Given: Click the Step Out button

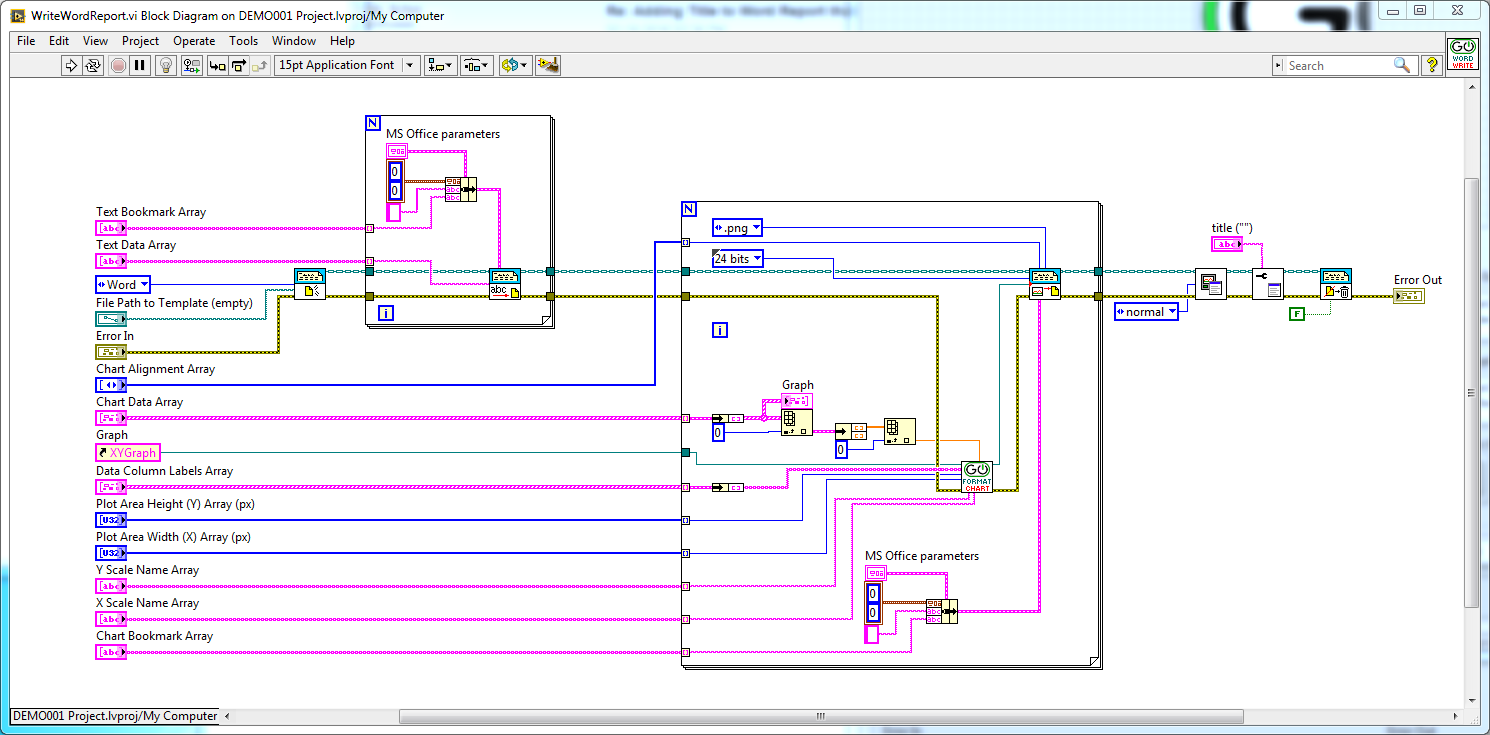Looking at the screenshot, I should [x=260, y=65].
